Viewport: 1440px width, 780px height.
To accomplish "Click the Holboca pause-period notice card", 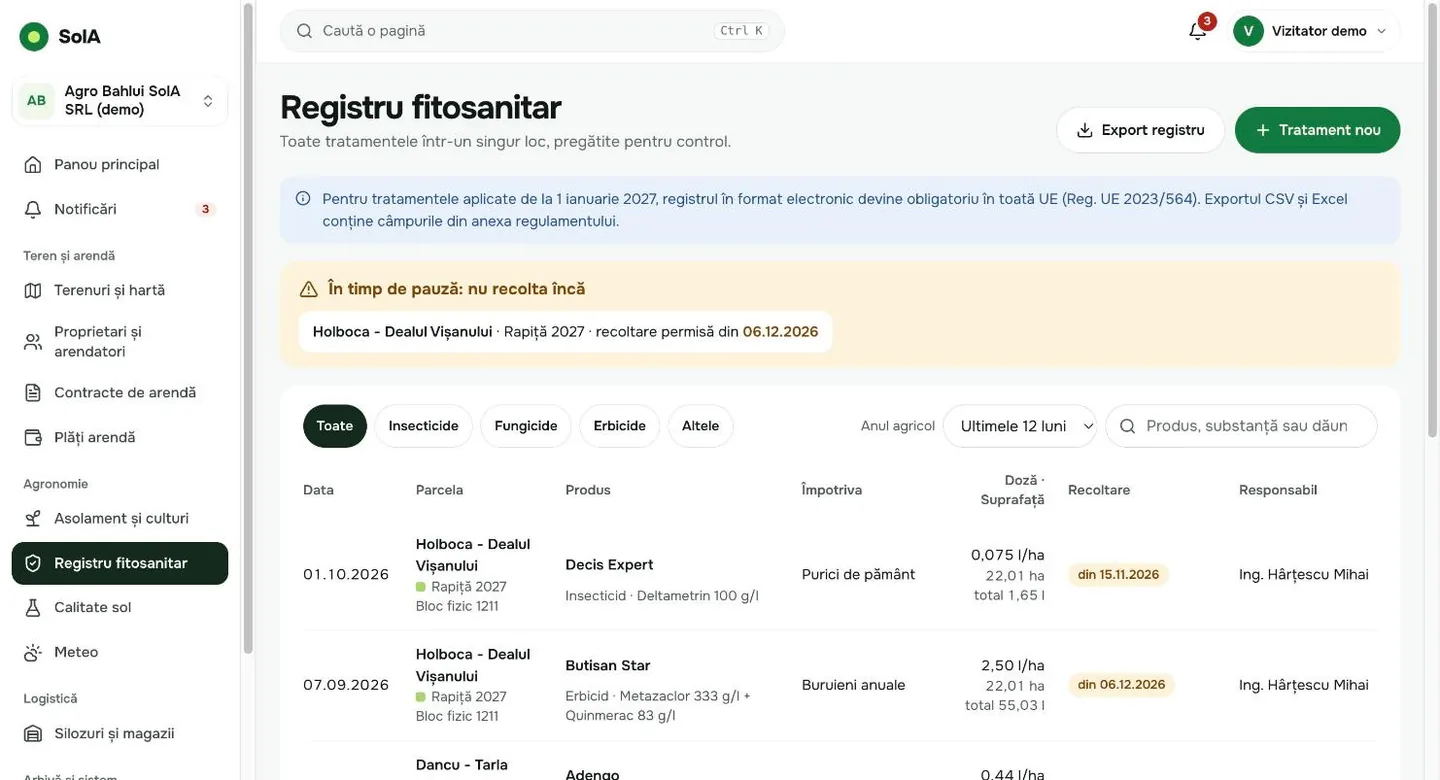I will [565, 332].
